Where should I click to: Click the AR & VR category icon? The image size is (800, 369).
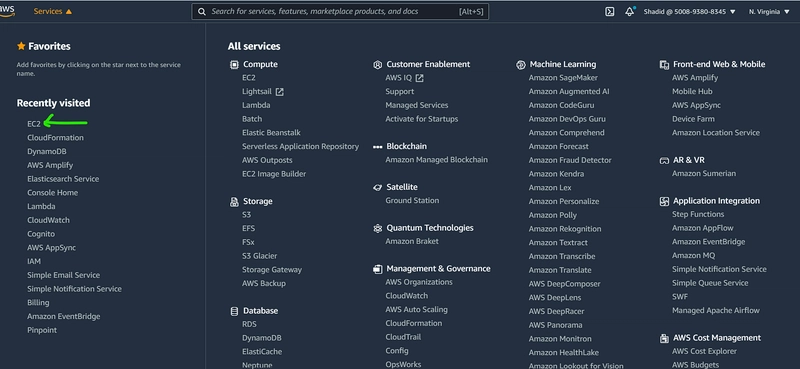pyautogui.click(x=664, y=160)
